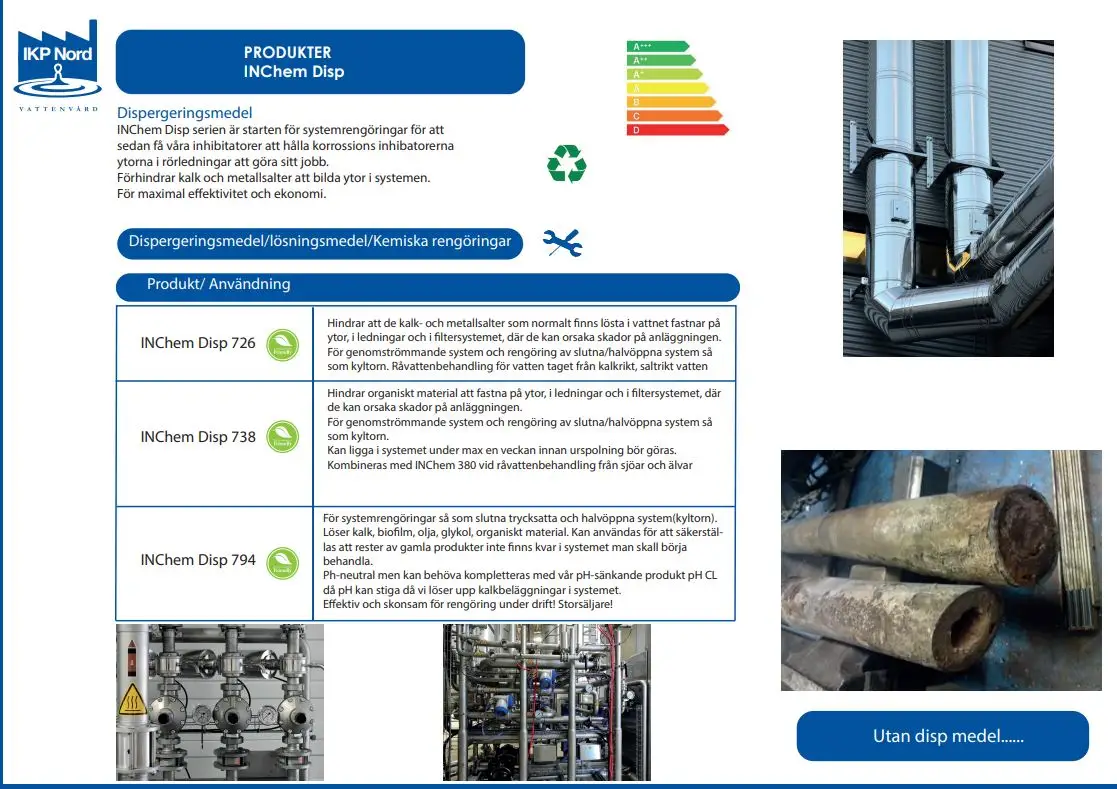
Task: Open the PRODUKTER INChem Disp header
Action: [x=320, y=62]
